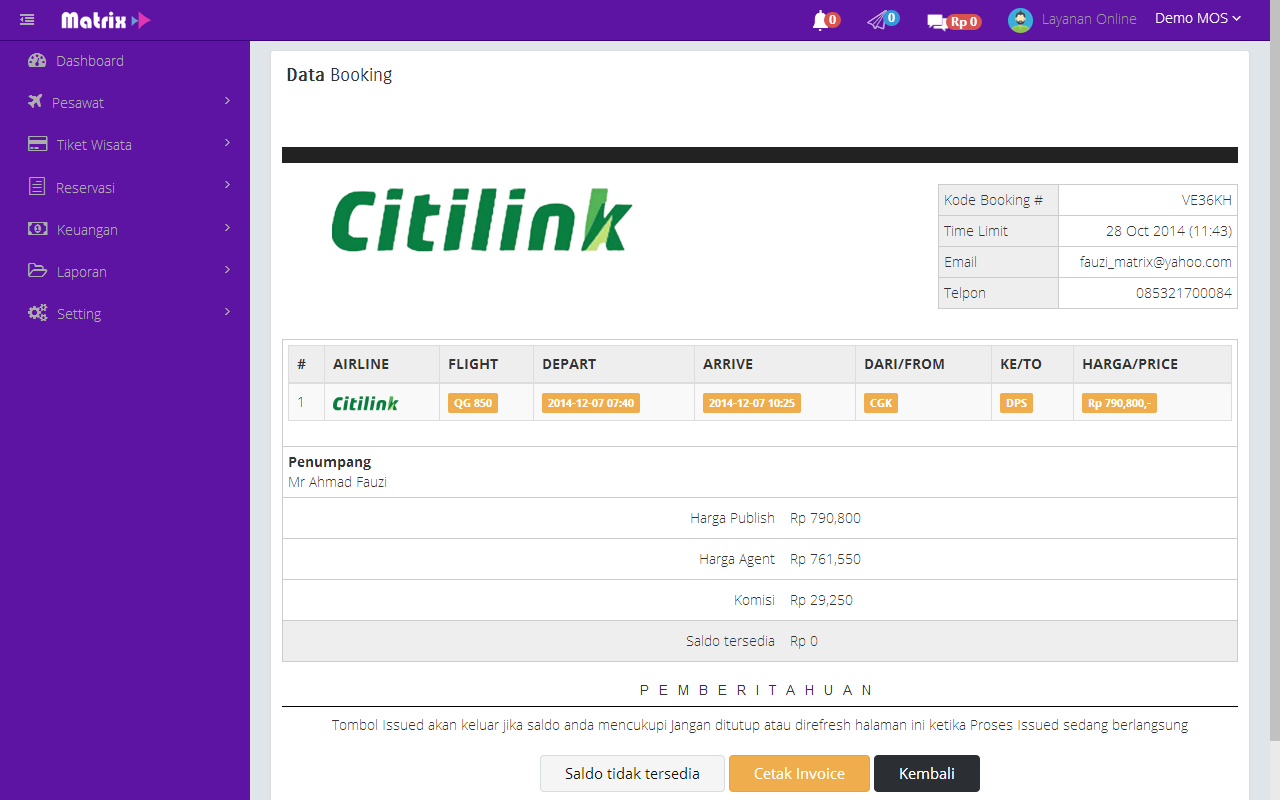Viewport: 1280px width, 800px height.
Task: Click the QG 850 flight badge
Action: pos(473,403)
